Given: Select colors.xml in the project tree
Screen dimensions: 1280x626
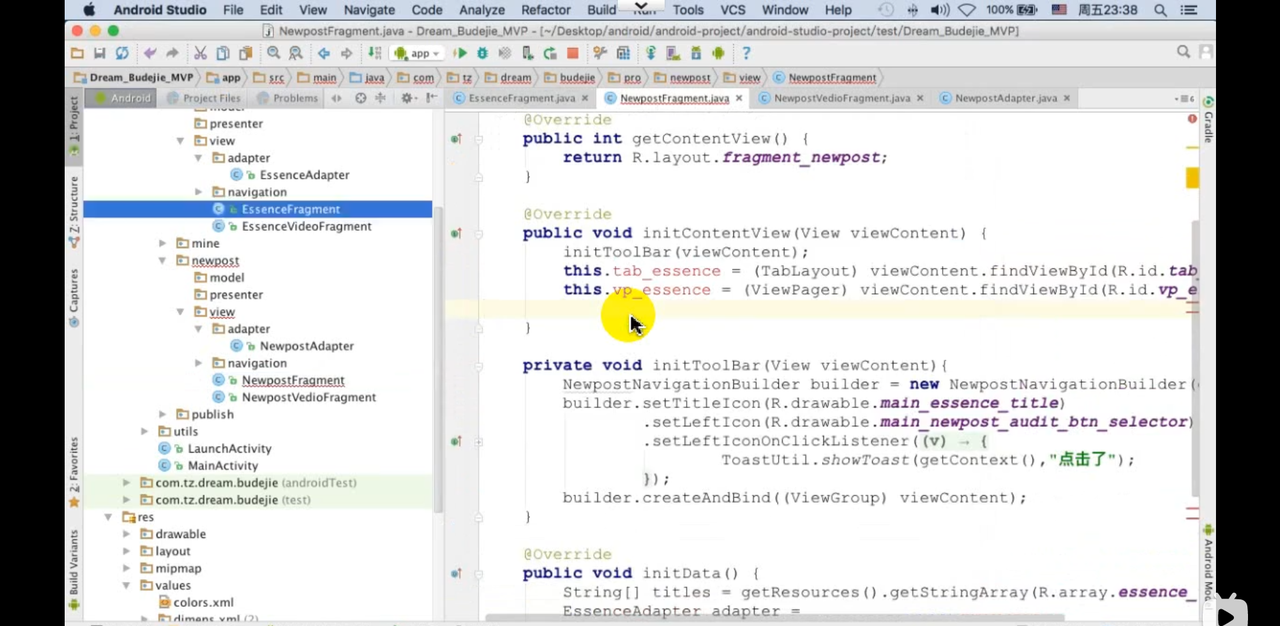Looking at the screenshot, I should tap(203, 602).
